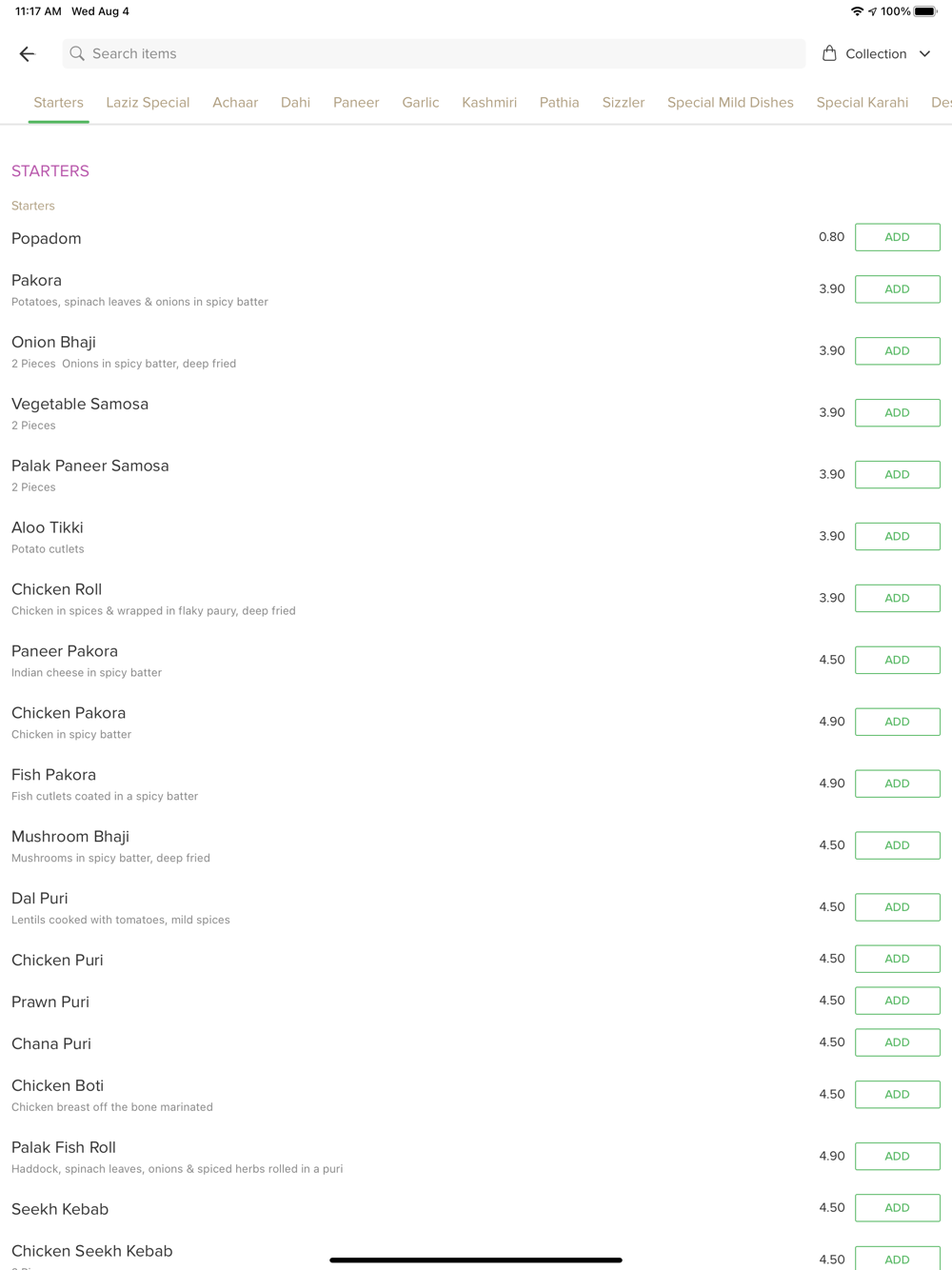
Task: Add Prawn Puri to the order
Action: pyautogui.click(x=898, y=1001)
